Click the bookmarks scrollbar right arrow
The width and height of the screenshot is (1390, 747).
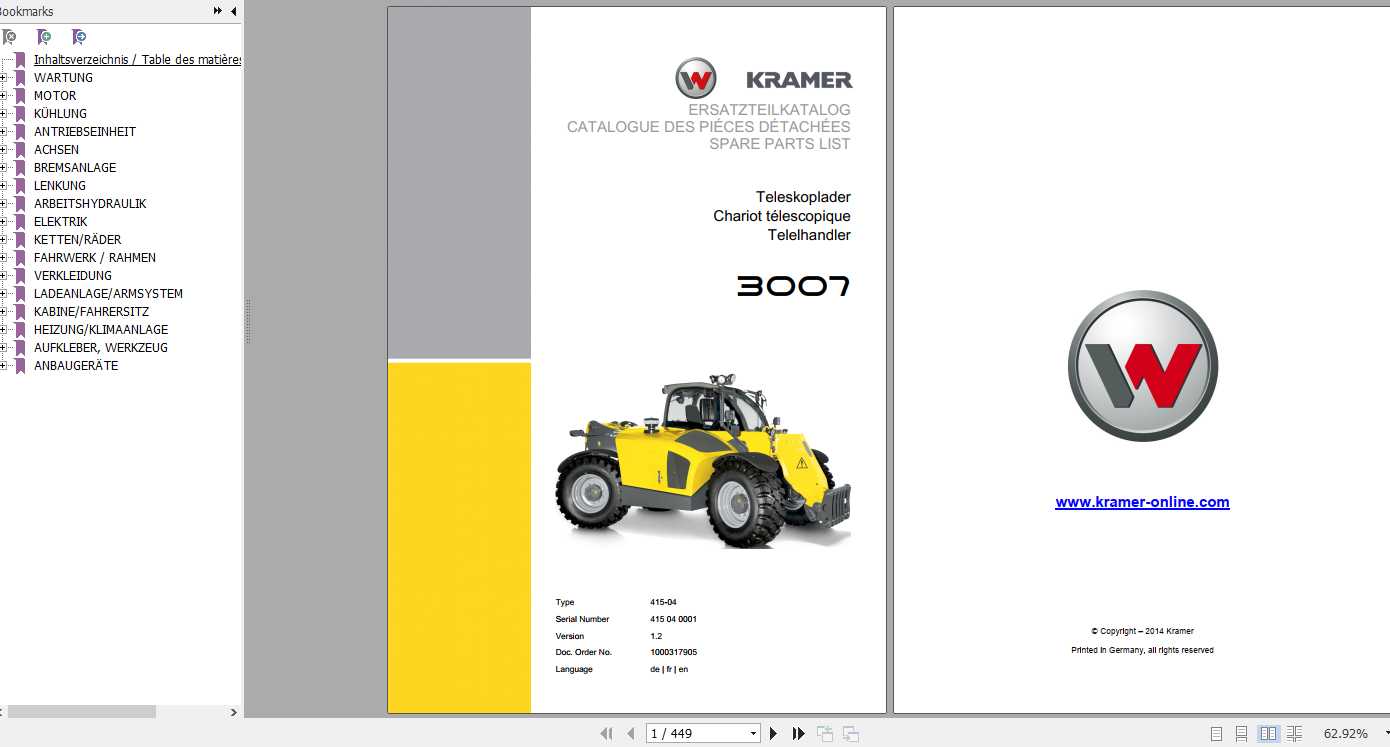[x=234, y=712]
